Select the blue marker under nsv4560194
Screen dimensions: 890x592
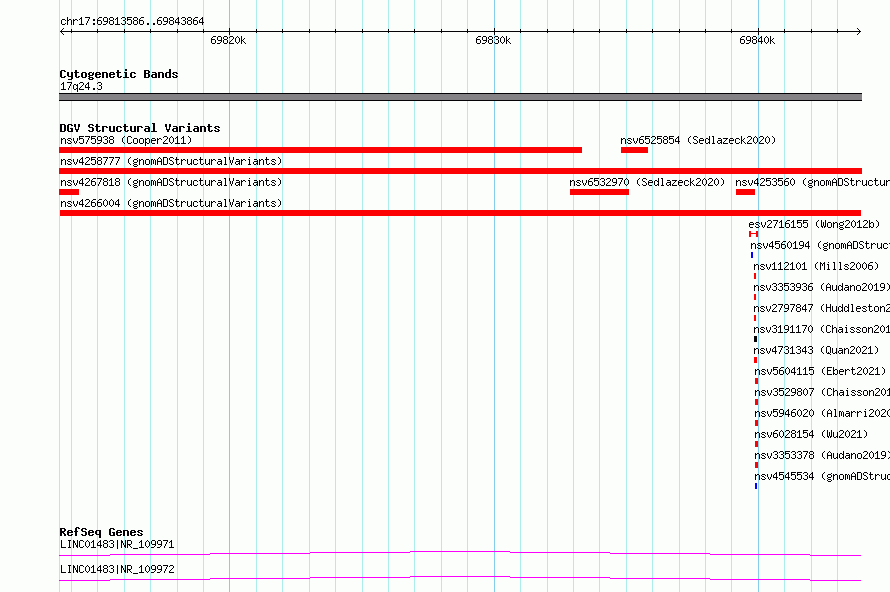point(752,255)
